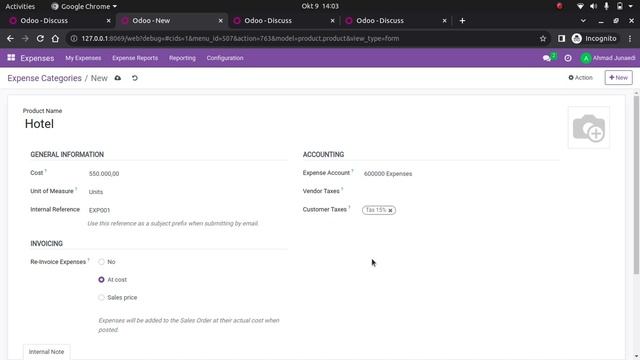Open the Odoo apps grid menu
640x360 pixels.
[x=11, y=58]
